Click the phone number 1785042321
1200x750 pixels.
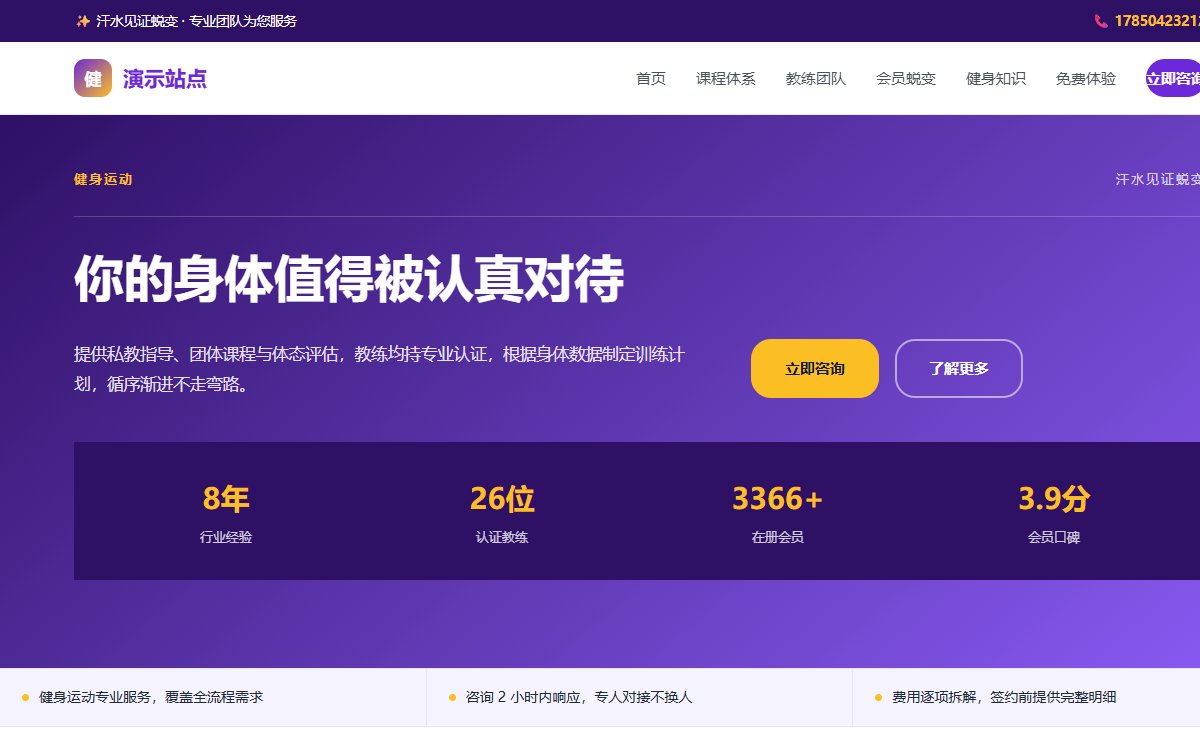[x=1157, y=21]
